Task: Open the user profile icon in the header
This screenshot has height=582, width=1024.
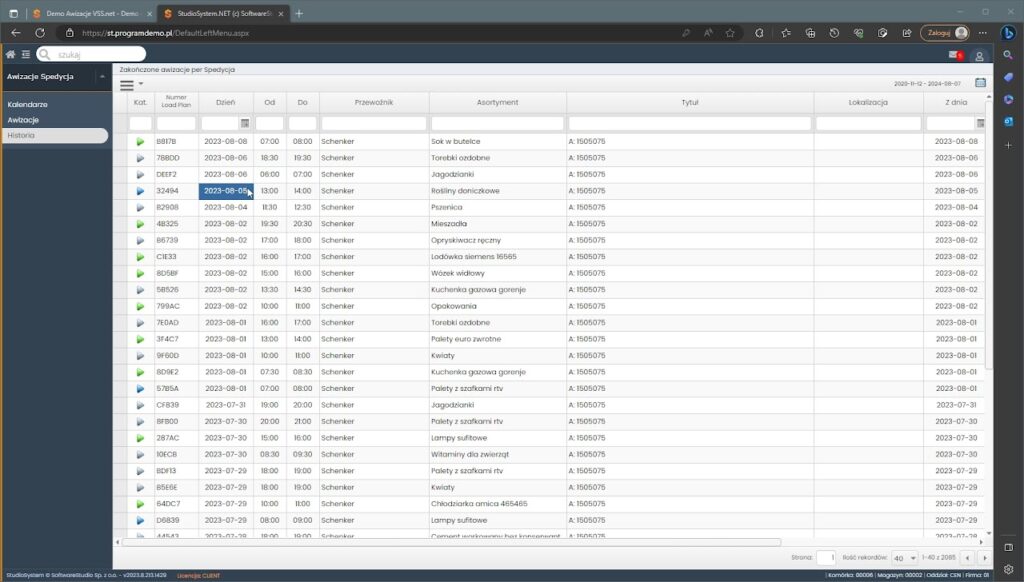Action: click(x=979, y=56)
